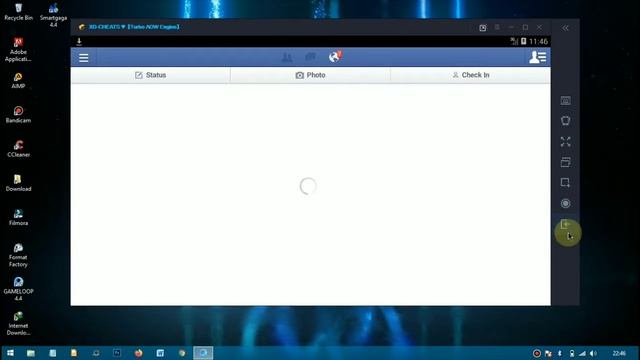Image resolution: width=640 pixels, height=360 pixels.
Task: Open Download folder desktop icon
Action: click(x=18, y=183)
